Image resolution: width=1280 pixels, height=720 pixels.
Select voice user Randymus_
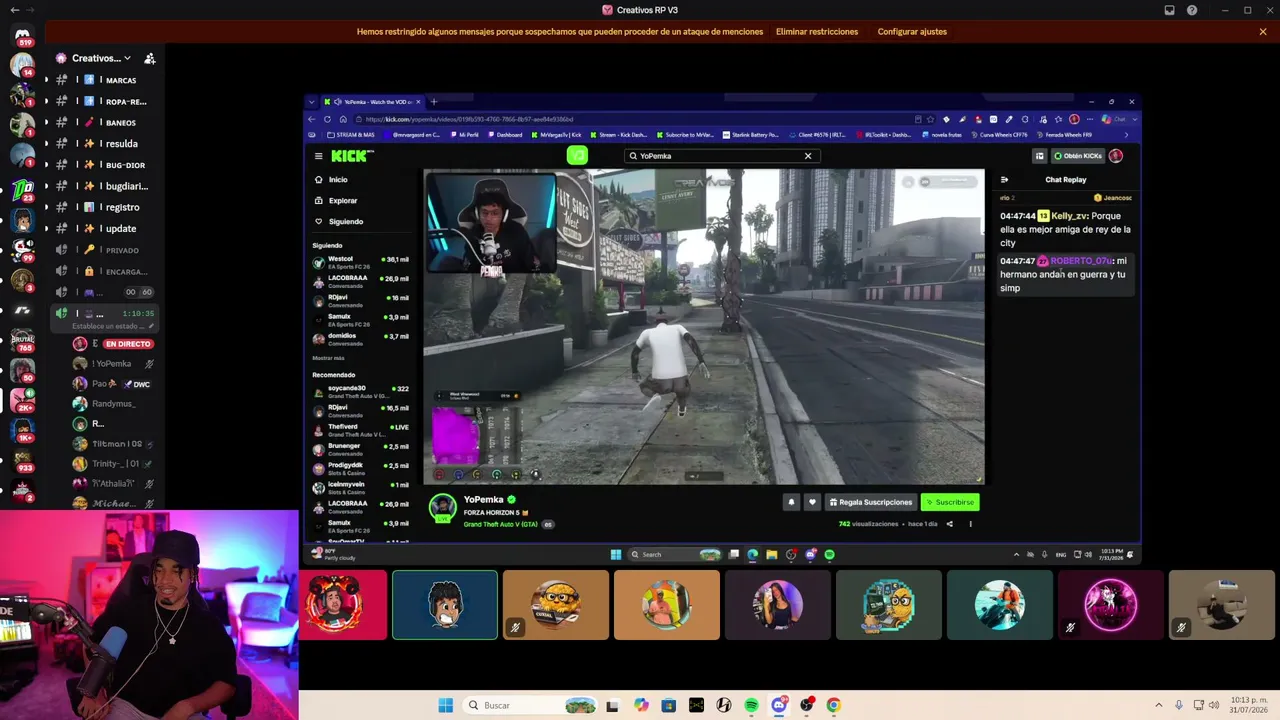[x=114, y=404]
